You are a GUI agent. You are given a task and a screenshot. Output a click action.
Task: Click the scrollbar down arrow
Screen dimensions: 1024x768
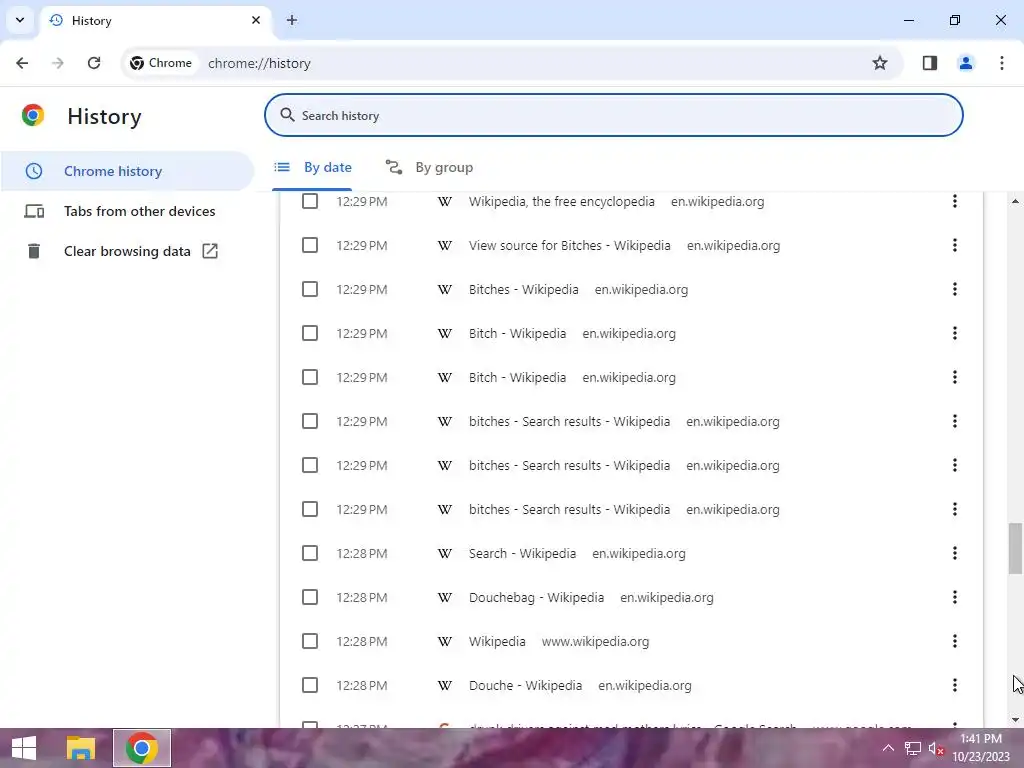(1015, 720)
